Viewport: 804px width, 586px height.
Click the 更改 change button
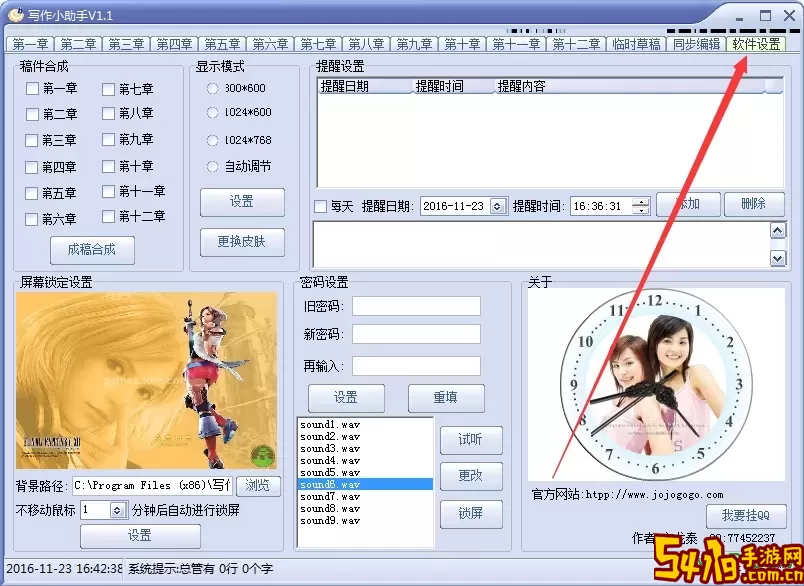(x=471, y=476)
